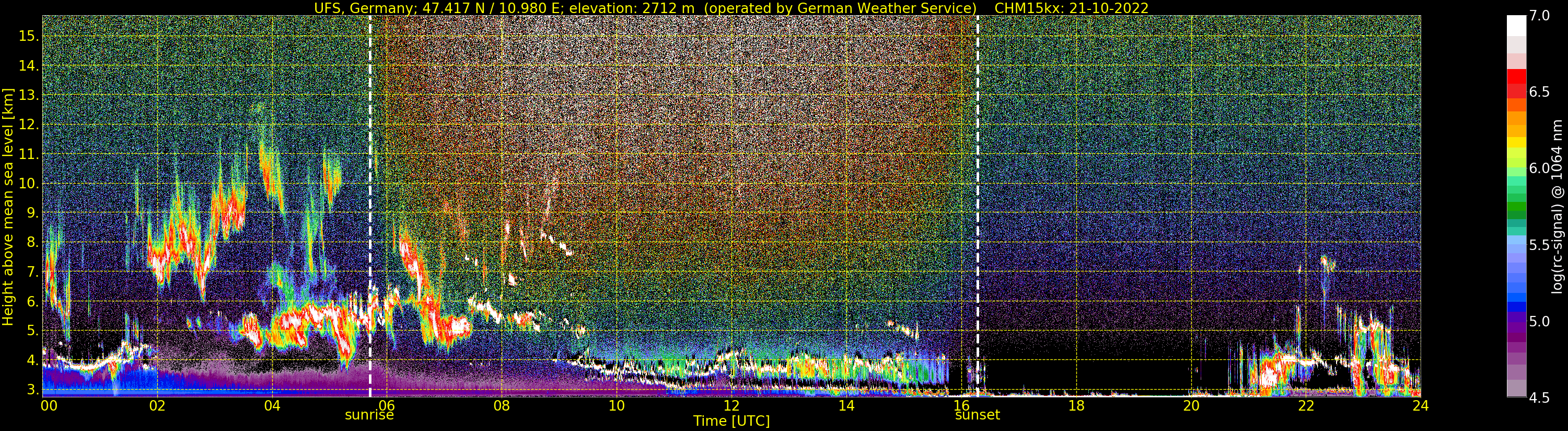1568x431 pixels.
Task: Click the time tick label '12'
Action: coord(731,405)
